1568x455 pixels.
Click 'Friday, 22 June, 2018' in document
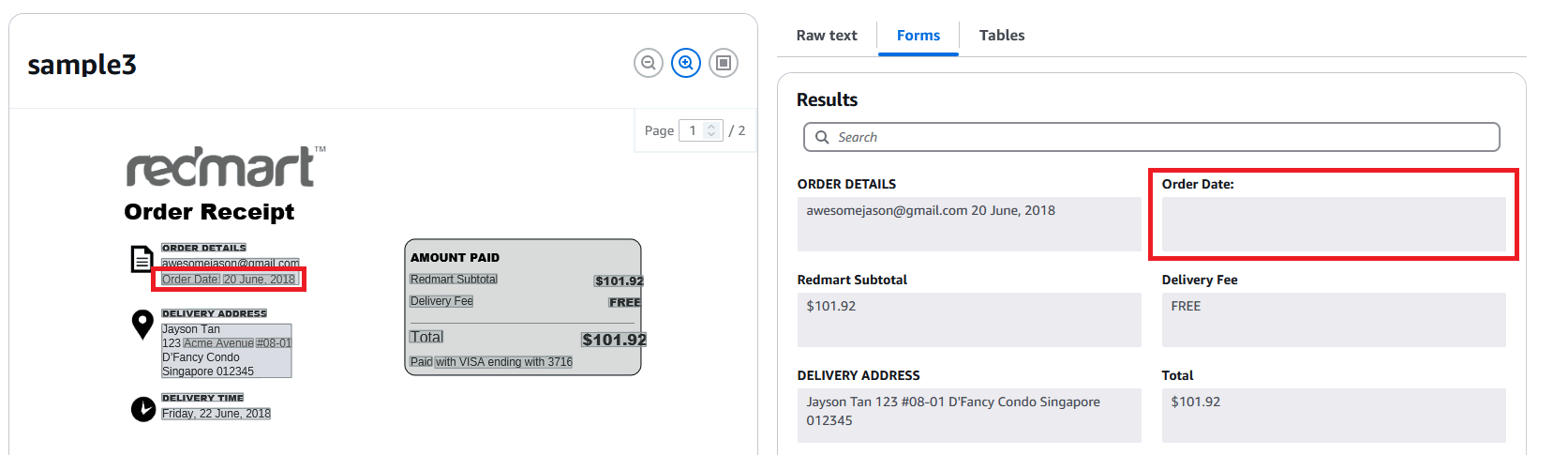217,414
